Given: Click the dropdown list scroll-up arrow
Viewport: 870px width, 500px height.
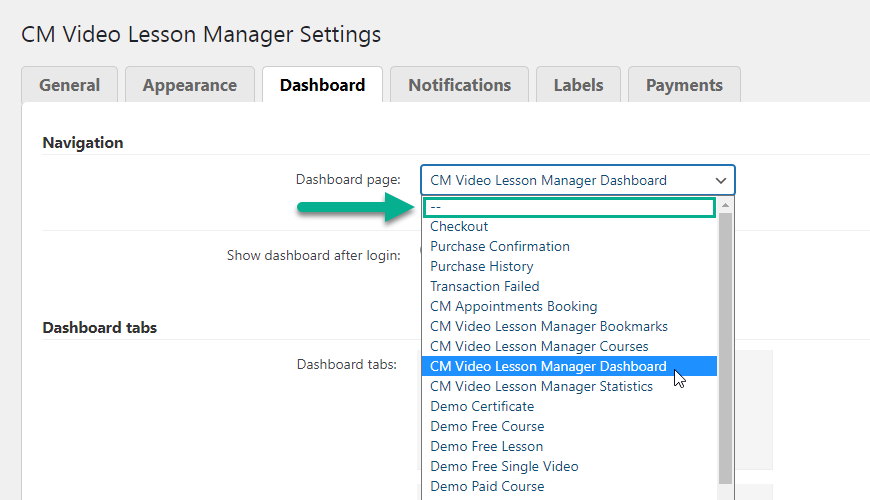Looking at the screenshot, I should [725, 205].
